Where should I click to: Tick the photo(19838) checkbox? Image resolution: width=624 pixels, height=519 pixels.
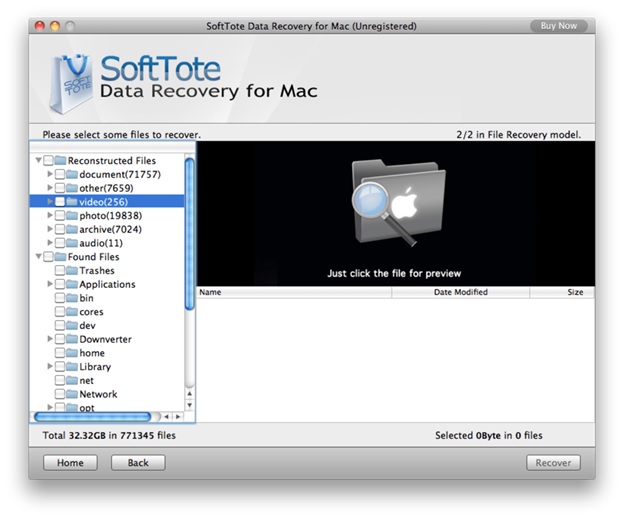click(x=60, y=215)
